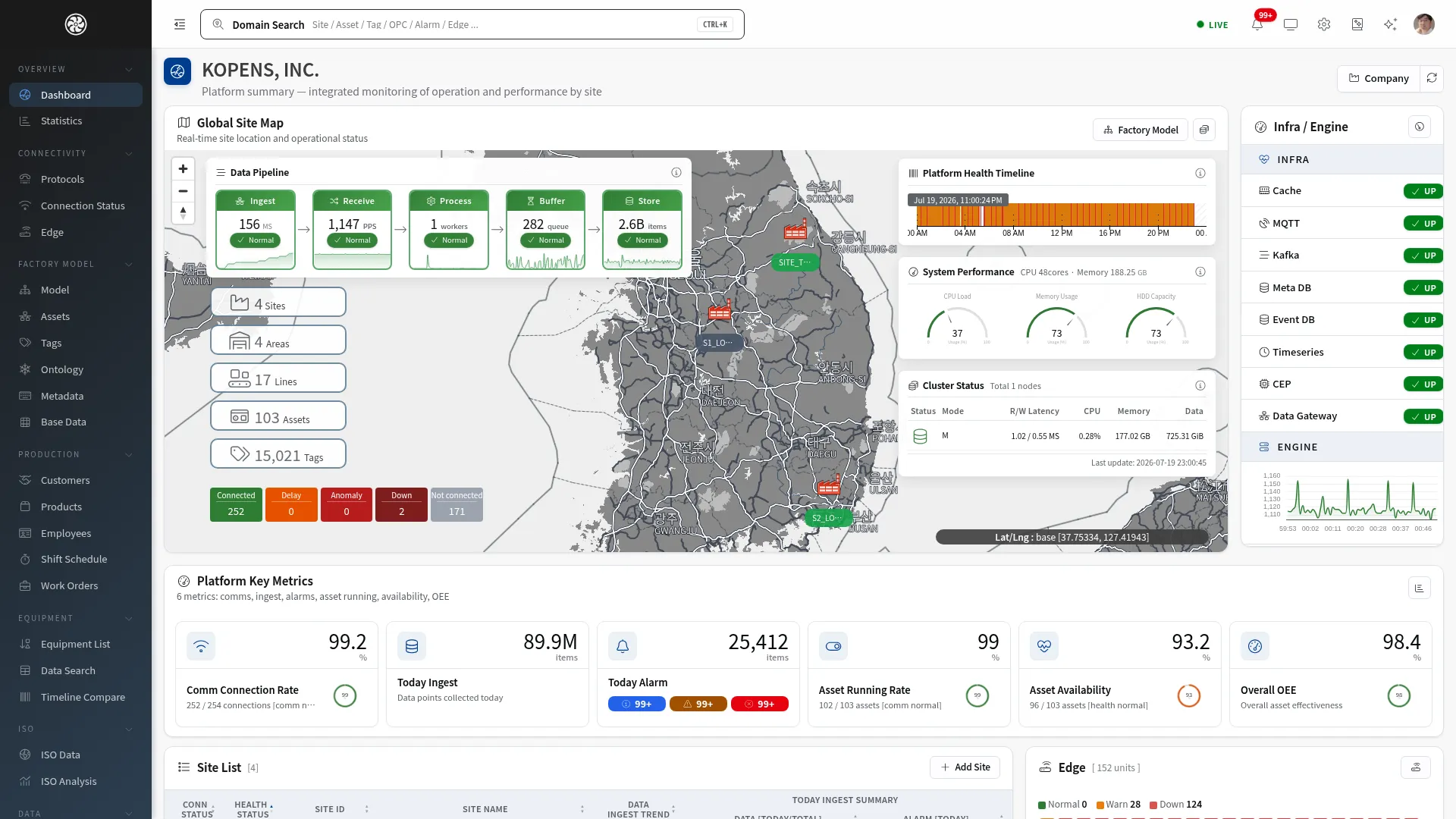Screen dimensions: 1456x819
Task: Show Data Pipeline info icon
Action: [x=676, y=172]
